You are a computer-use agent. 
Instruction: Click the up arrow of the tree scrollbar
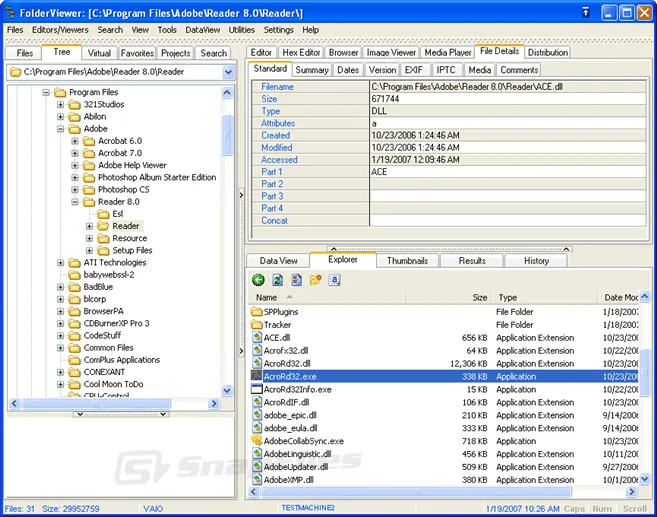pyautogui.click(x=227, y=92)
